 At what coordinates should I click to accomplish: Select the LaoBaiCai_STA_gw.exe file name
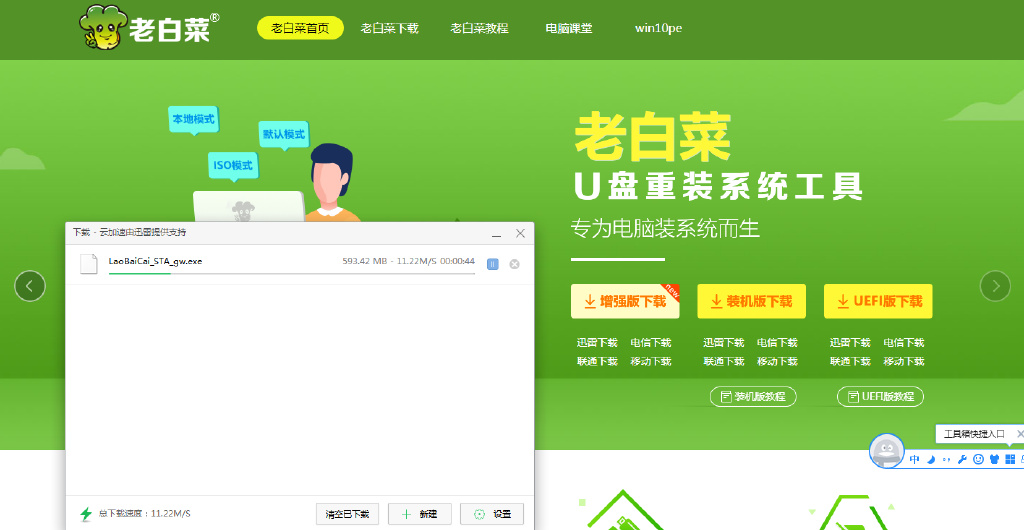click(155, 261)
